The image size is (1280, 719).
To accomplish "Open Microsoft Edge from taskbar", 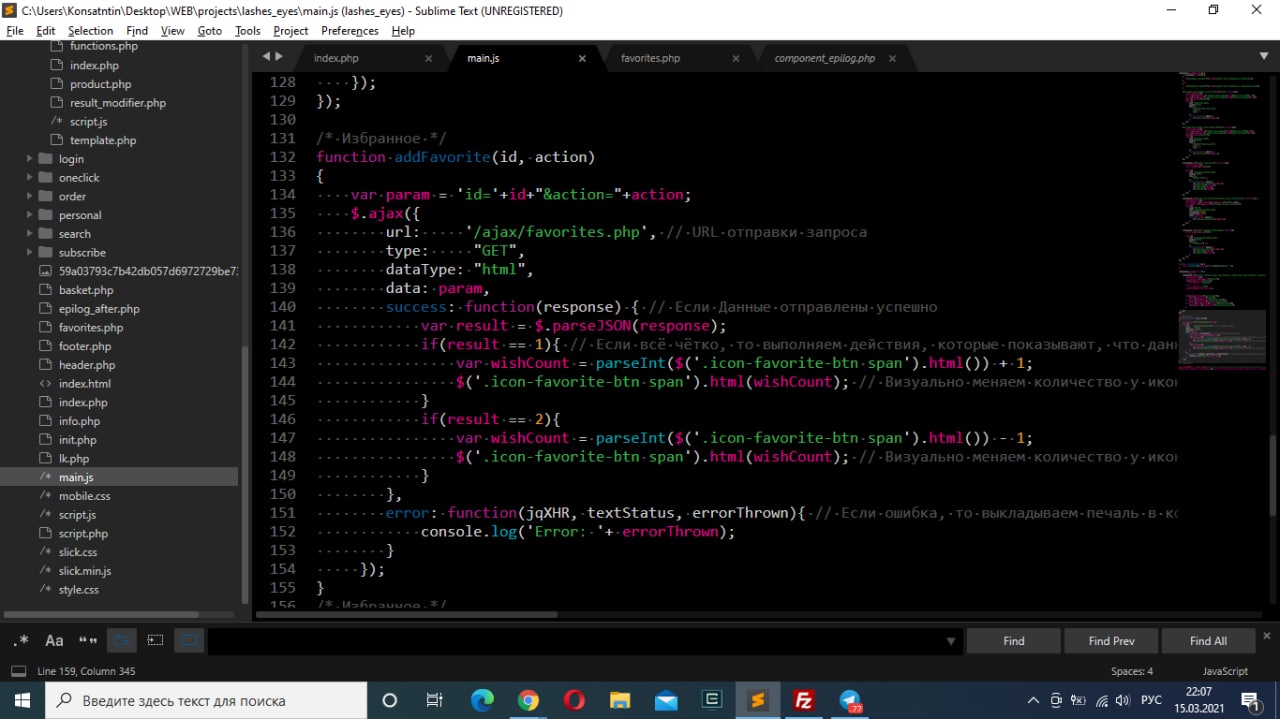I will [482, 700].
